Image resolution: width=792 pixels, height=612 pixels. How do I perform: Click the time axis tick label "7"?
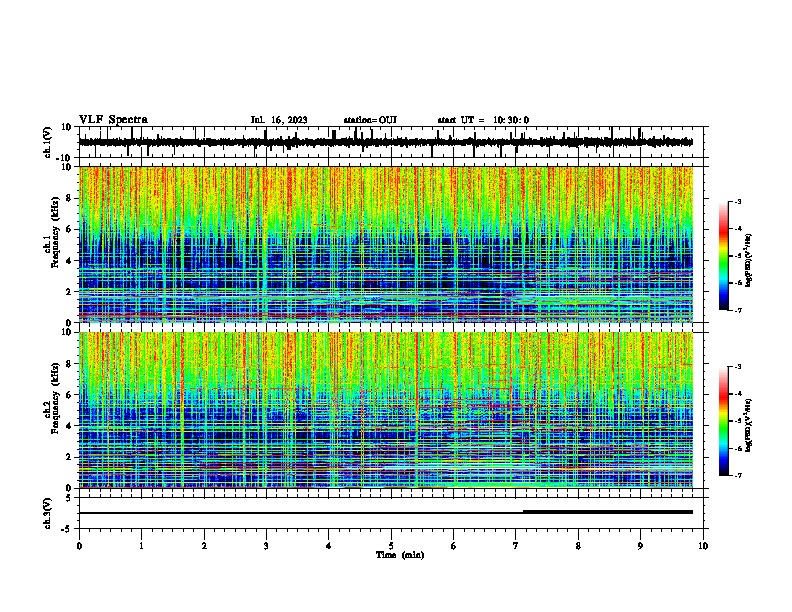click(516, 546)
